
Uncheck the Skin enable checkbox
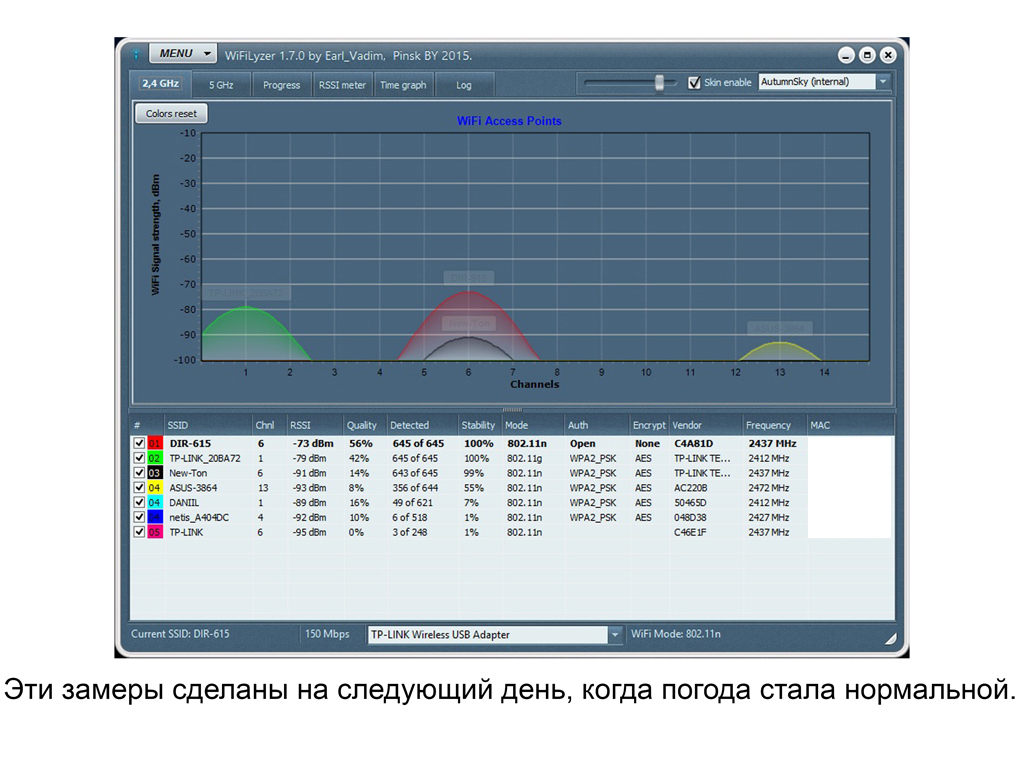click(695, 83)
